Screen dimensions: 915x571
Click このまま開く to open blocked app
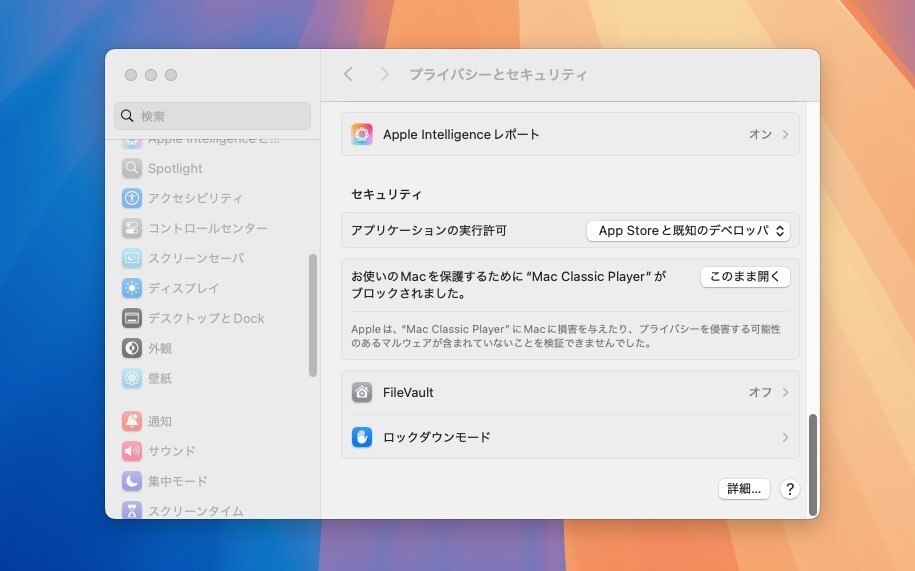[745, 276]
